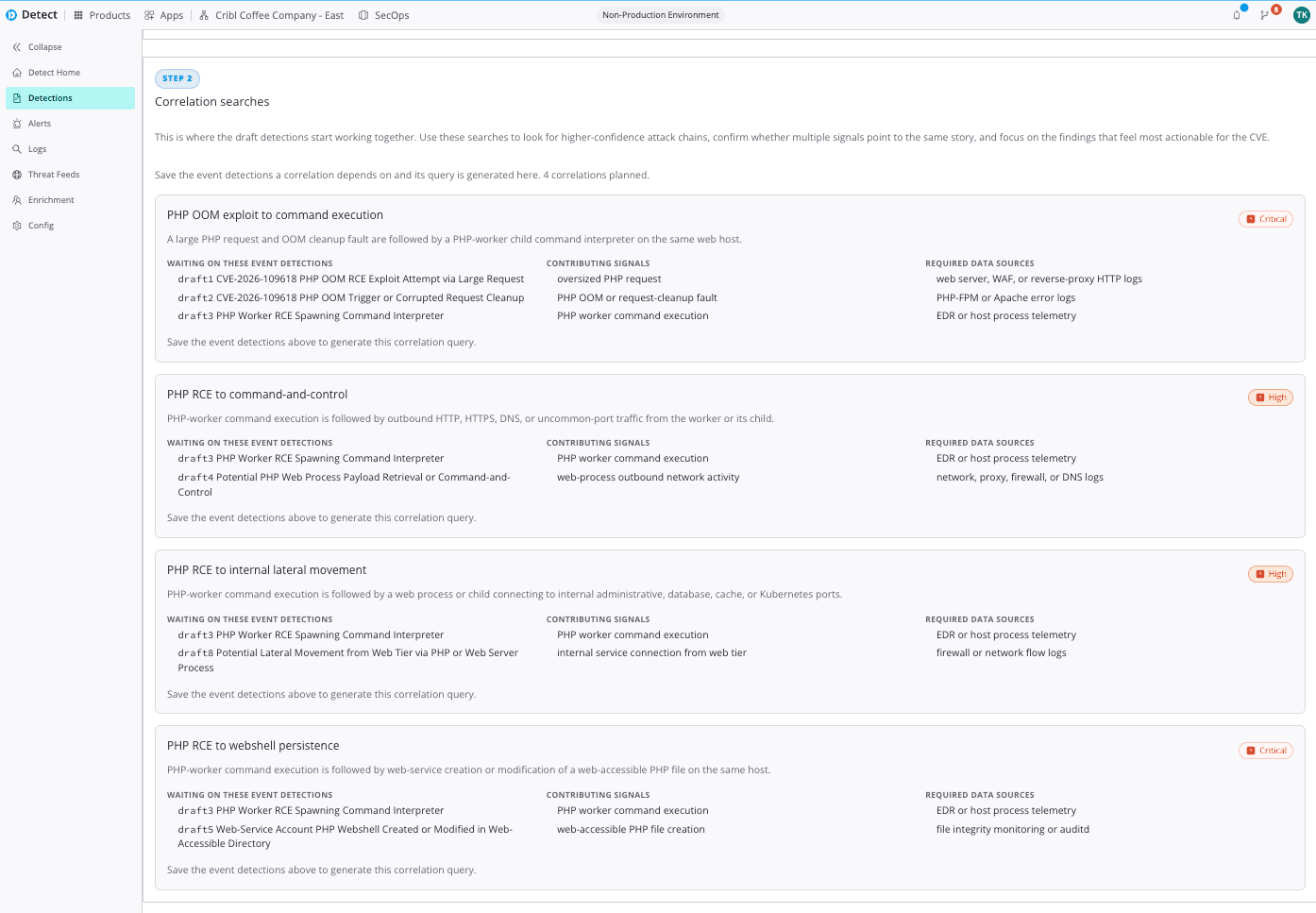Click draft1 CVE-2026-109618 PHP OOM RCE Exploit Attempt
The width and height of the screenshot is (1316, 913).
pos(351,279)
